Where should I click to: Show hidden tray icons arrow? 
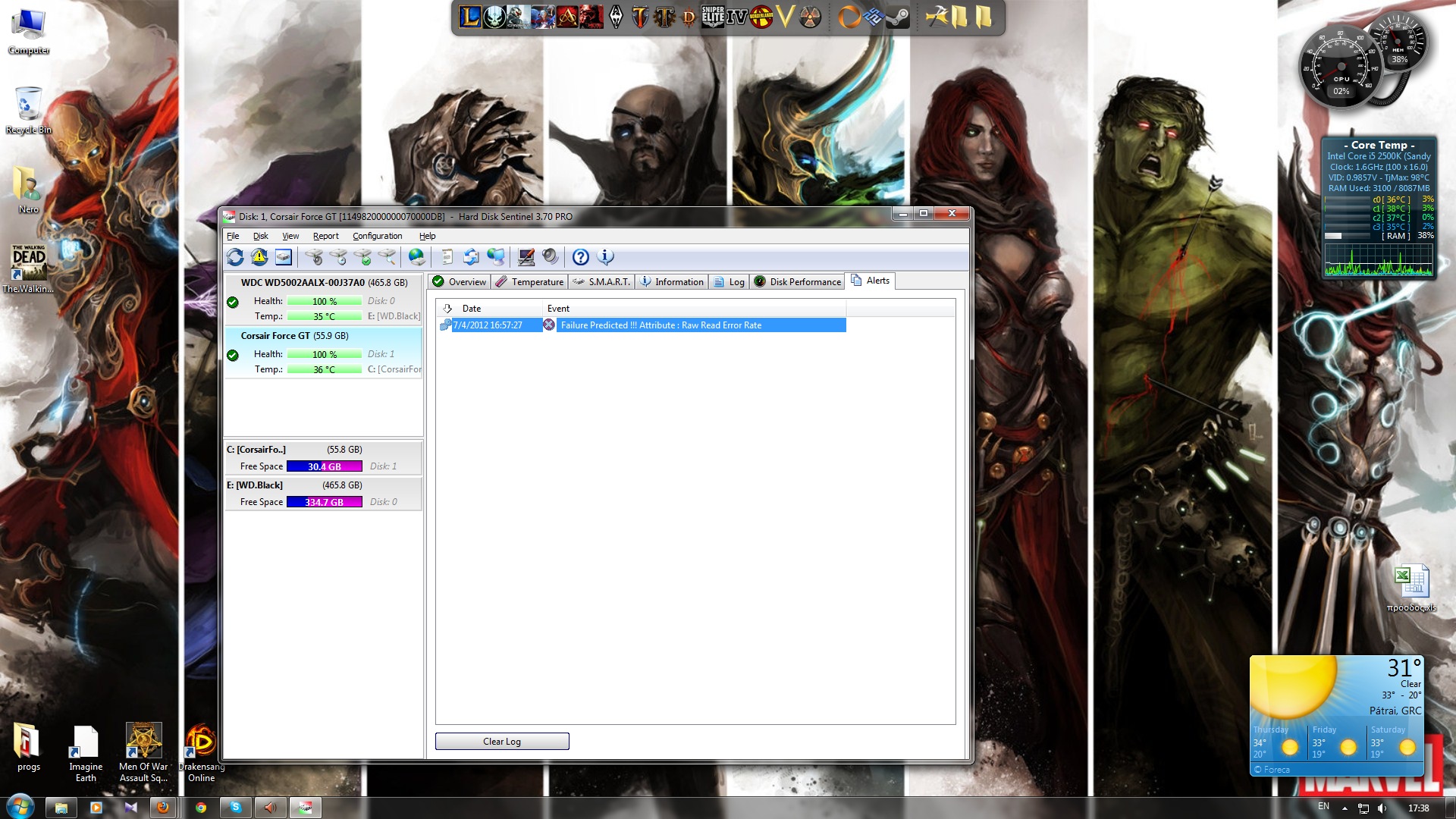click(x=1345, y=808)
